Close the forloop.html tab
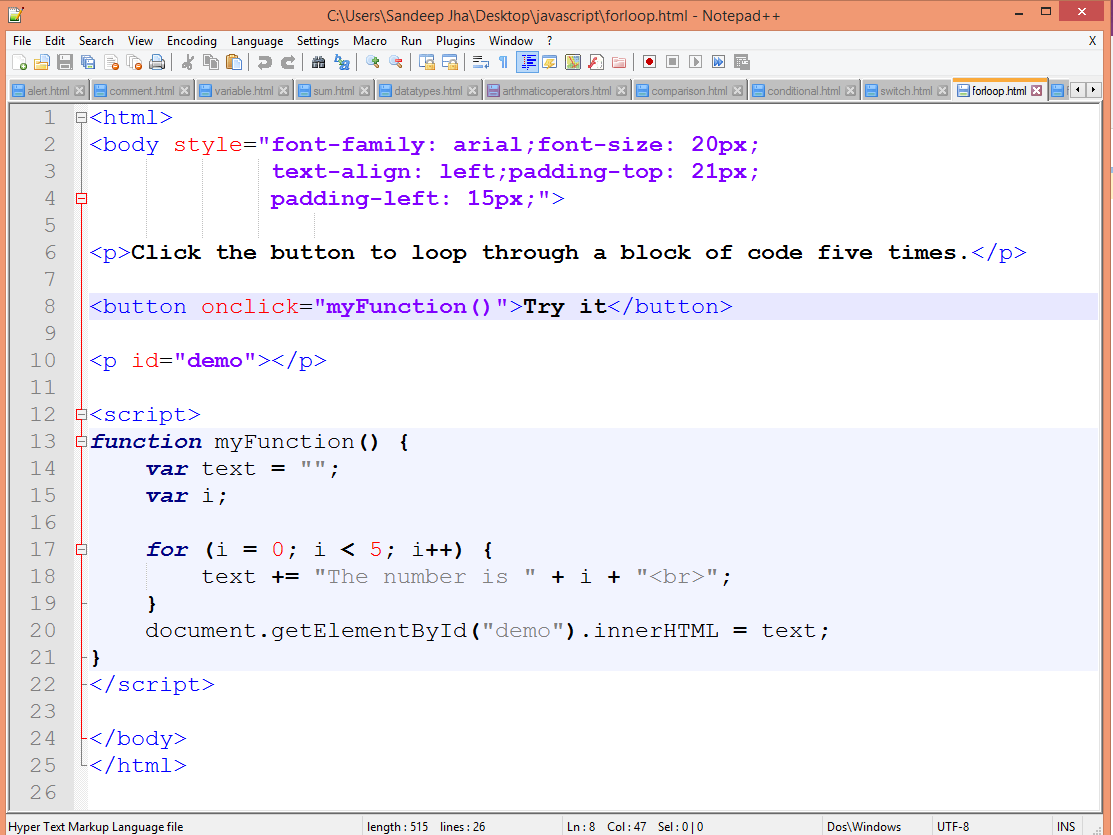The image size is (1113, 835). [x=1037, y=91]
